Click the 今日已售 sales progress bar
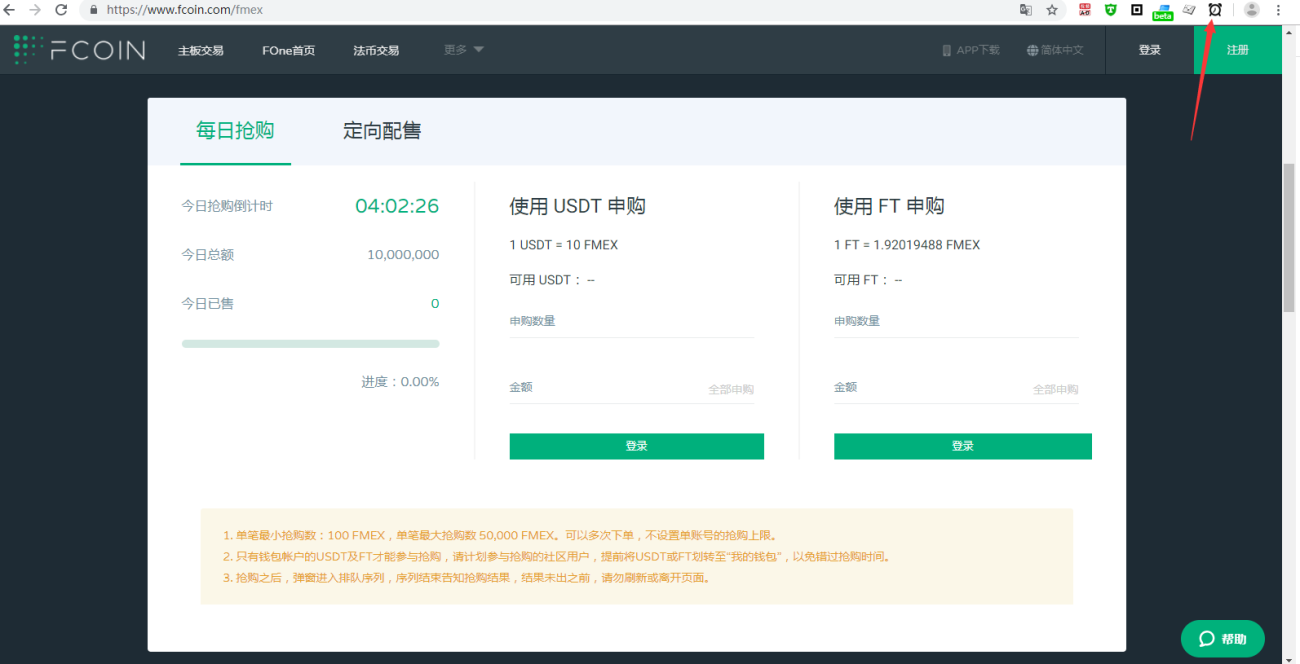1300x664 pixels. [x=310, y=344]
